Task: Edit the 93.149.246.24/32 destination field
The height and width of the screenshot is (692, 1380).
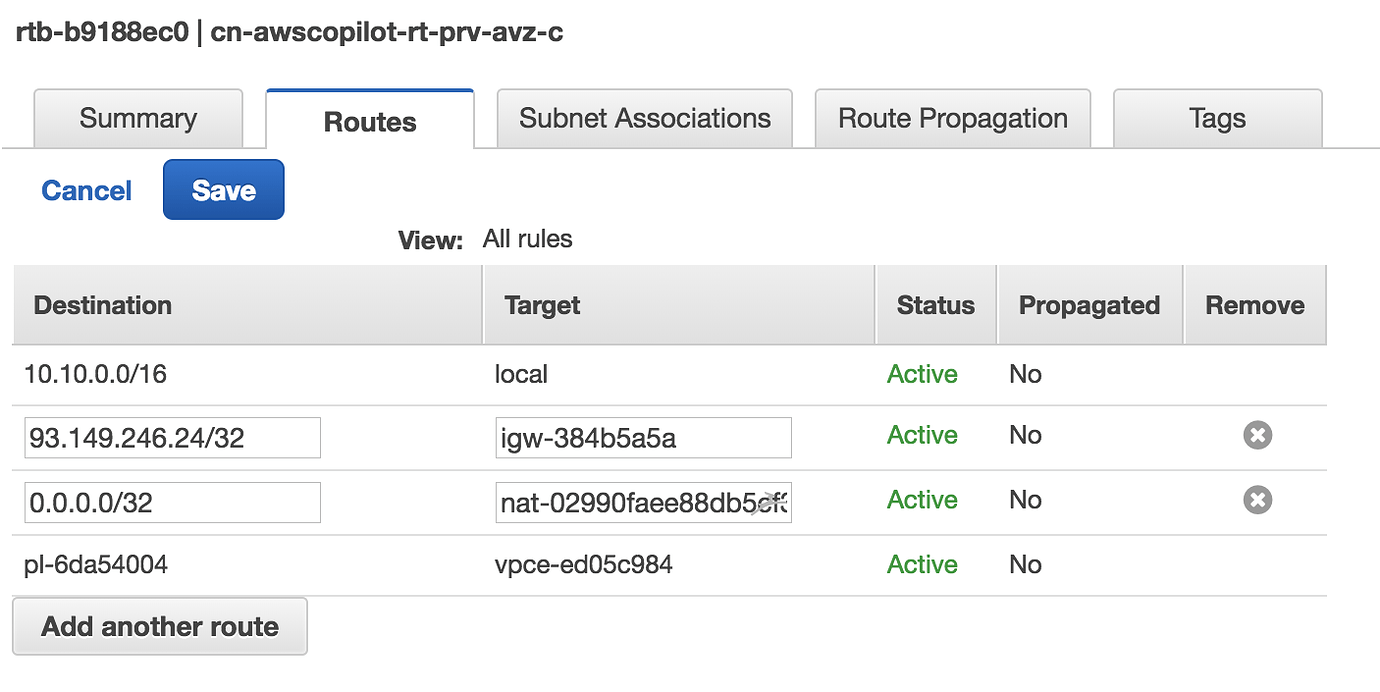Action: pos(172,438)
